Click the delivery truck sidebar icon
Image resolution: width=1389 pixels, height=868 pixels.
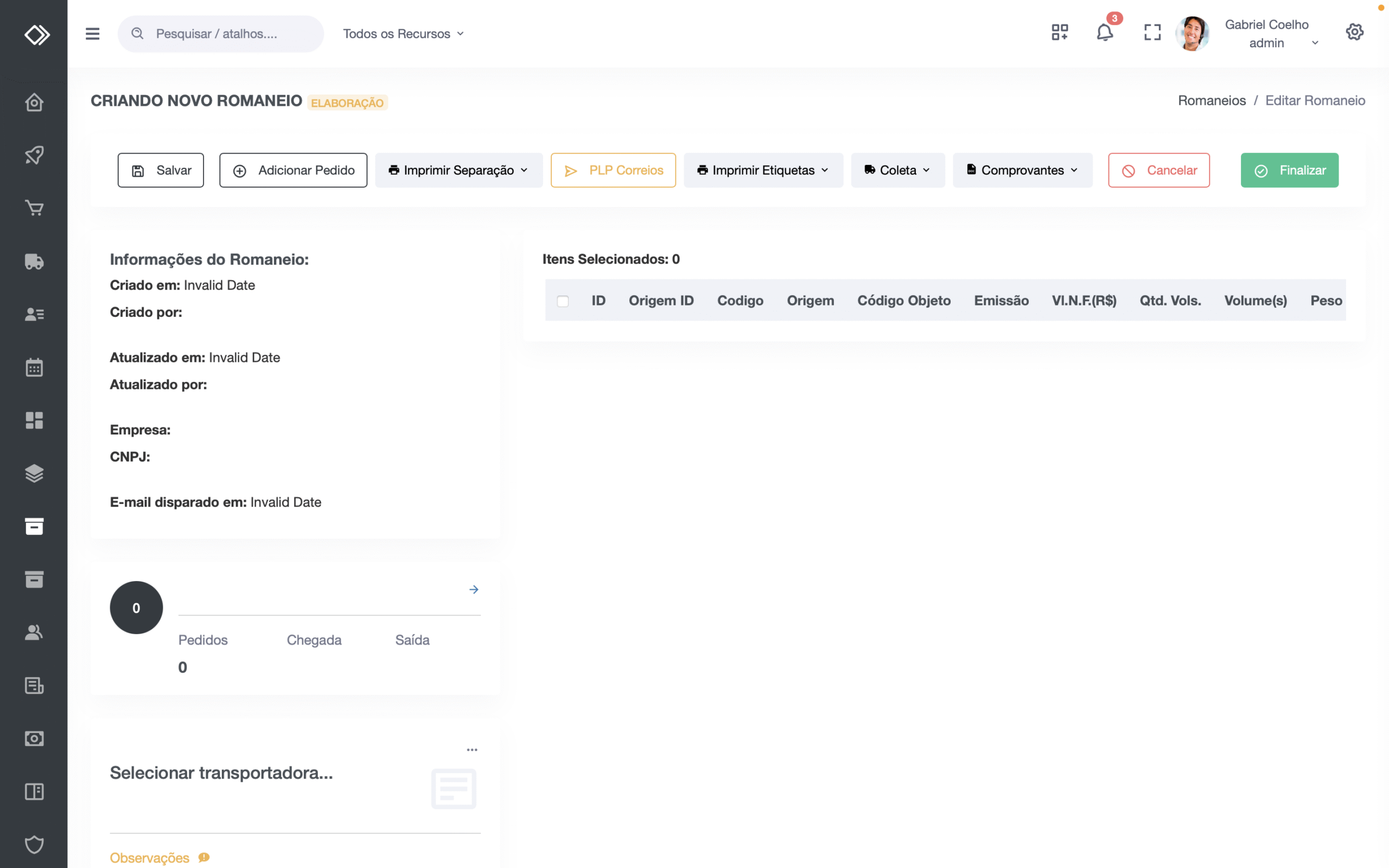(34, 261)
